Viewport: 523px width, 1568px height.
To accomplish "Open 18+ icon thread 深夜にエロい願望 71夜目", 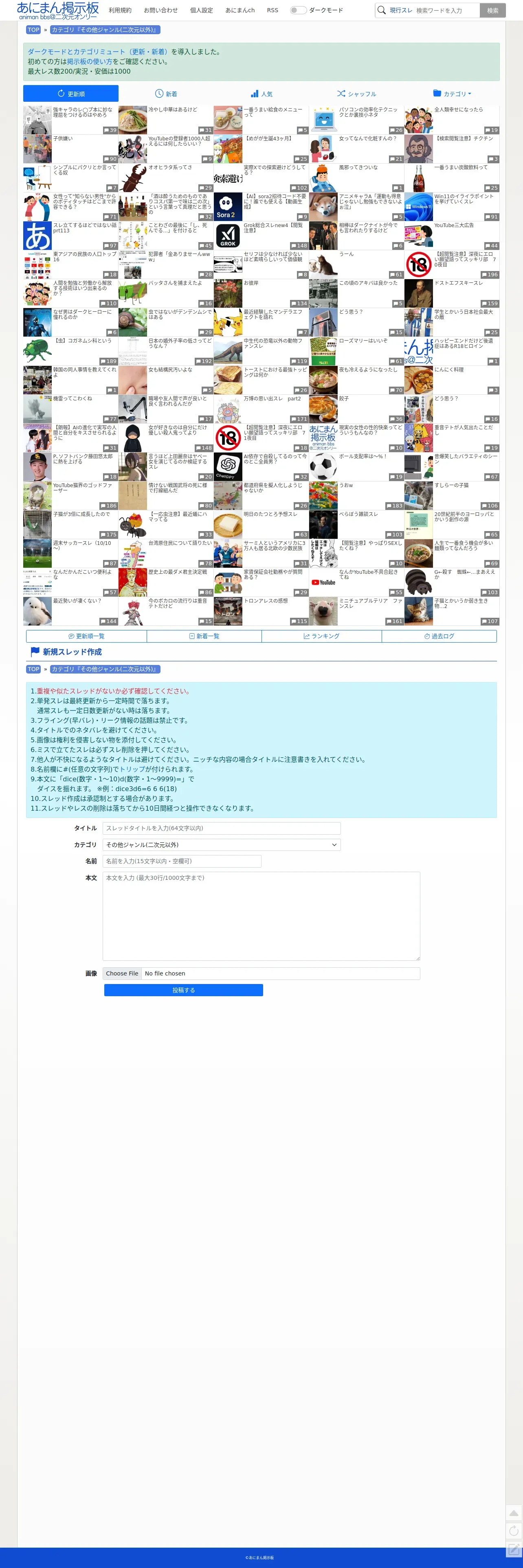I will [x=228, y=438].
